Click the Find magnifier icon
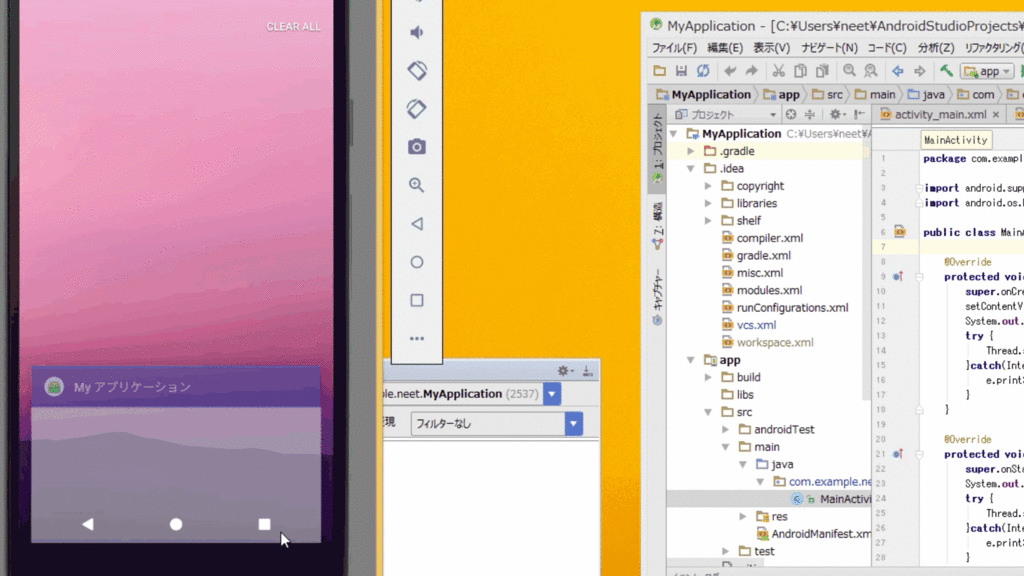1024x576 pixels. (x=849, y=71)
